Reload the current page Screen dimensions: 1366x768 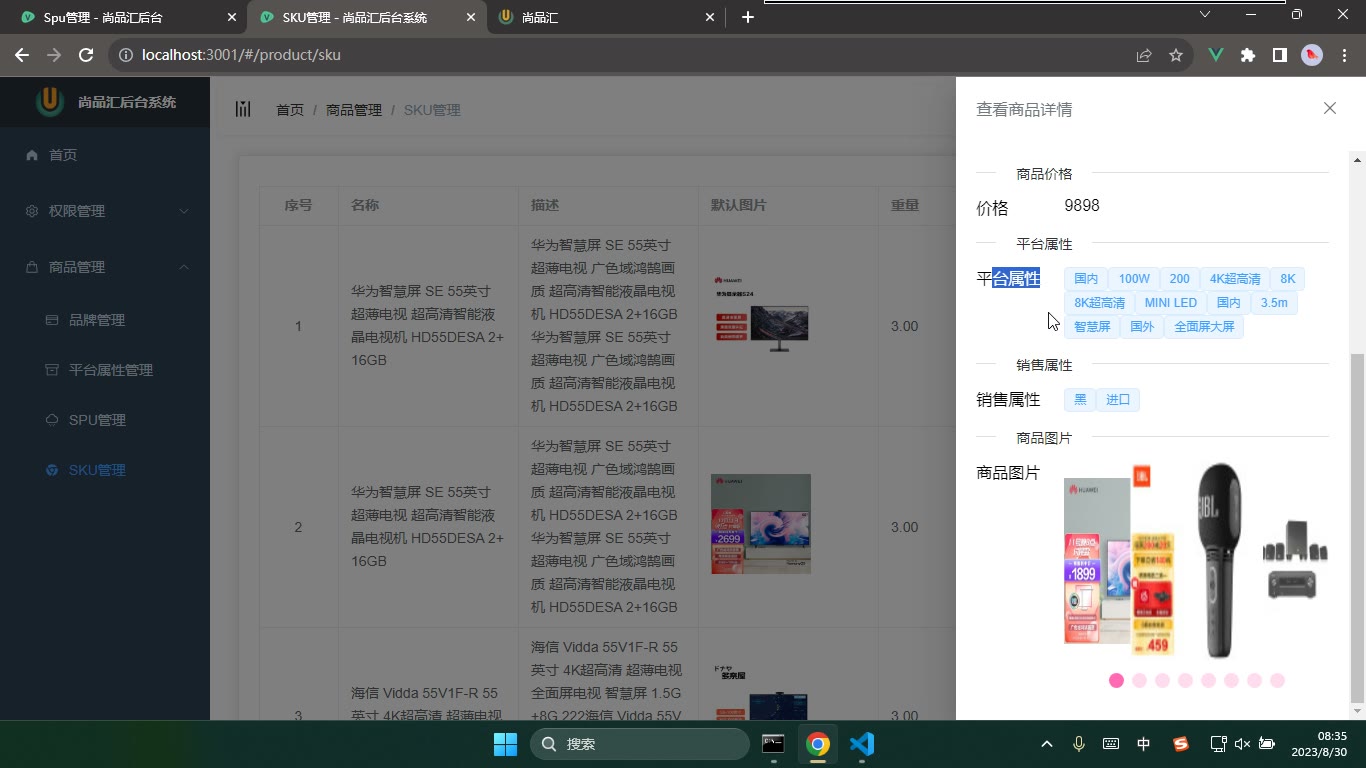click(86, 55)
